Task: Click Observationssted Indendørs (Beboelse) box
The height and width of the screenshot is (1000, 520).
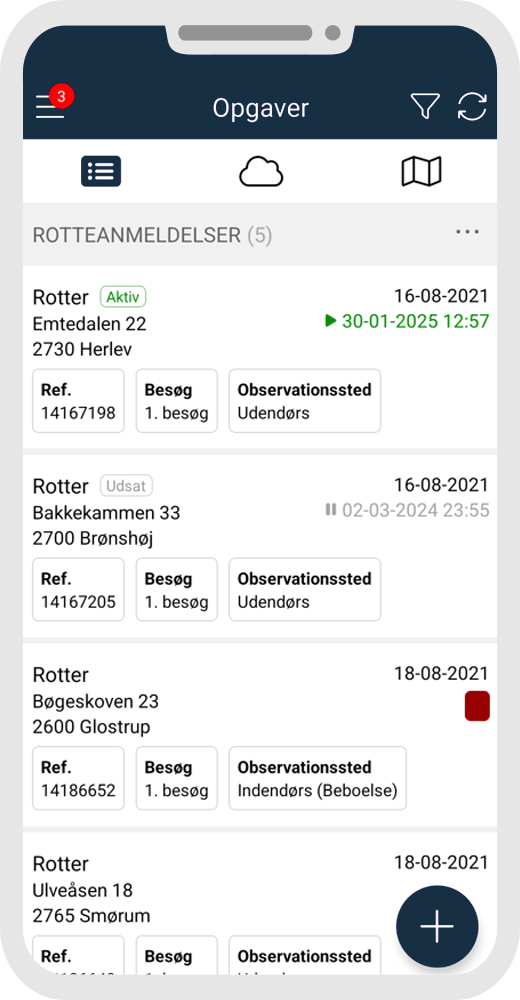Action: click(x=318, y=778)
